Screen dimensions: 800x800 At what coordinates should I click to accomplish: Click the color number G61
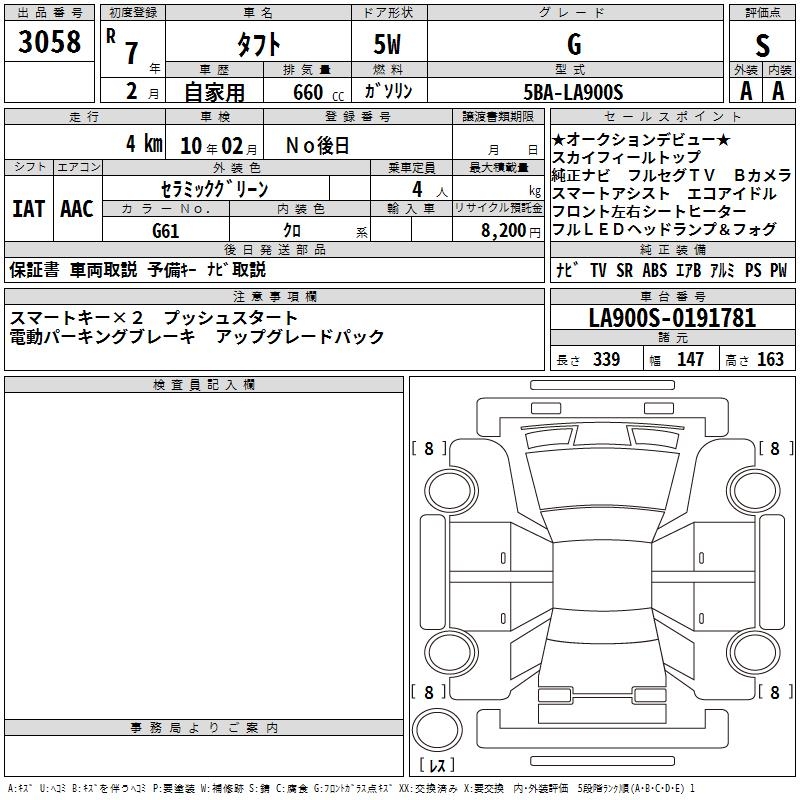pyautogui.click(x=166, y=231)
